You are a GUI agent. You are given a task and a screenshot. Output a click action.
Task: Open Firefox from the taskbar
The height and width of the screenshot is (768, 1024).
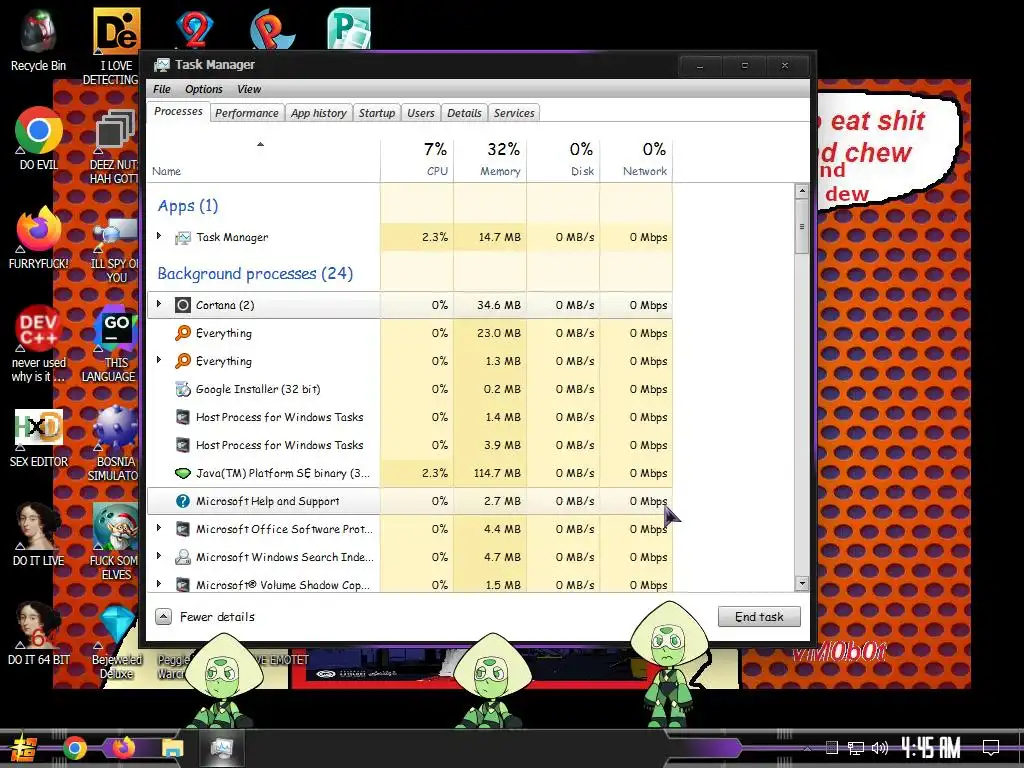tap(123, 748)
